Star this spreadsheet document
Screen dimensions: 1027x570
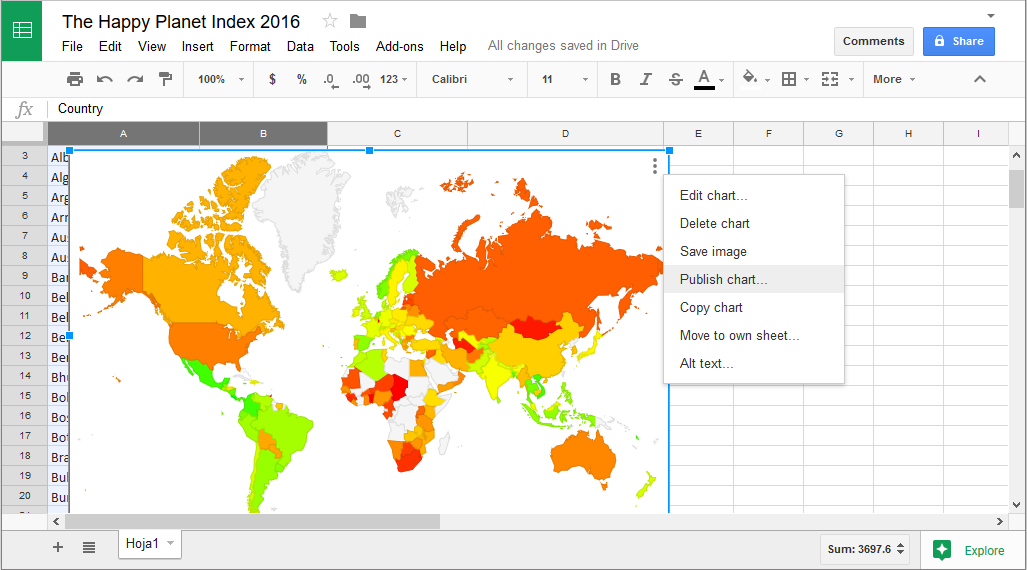coord(330,22)
